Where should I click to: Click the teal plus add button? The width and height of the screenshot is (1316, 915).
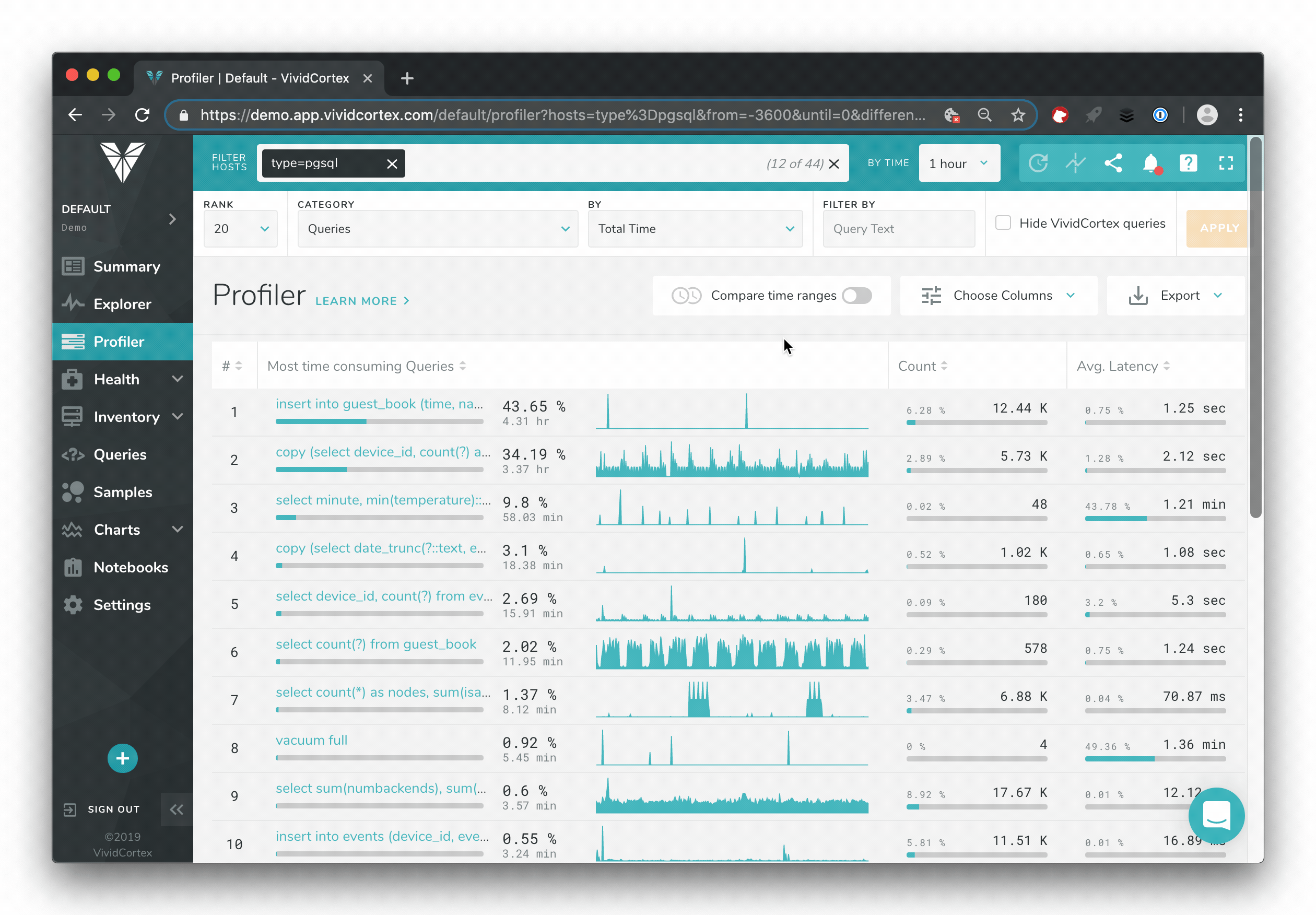pyautogui.click(x=122, y=758)
